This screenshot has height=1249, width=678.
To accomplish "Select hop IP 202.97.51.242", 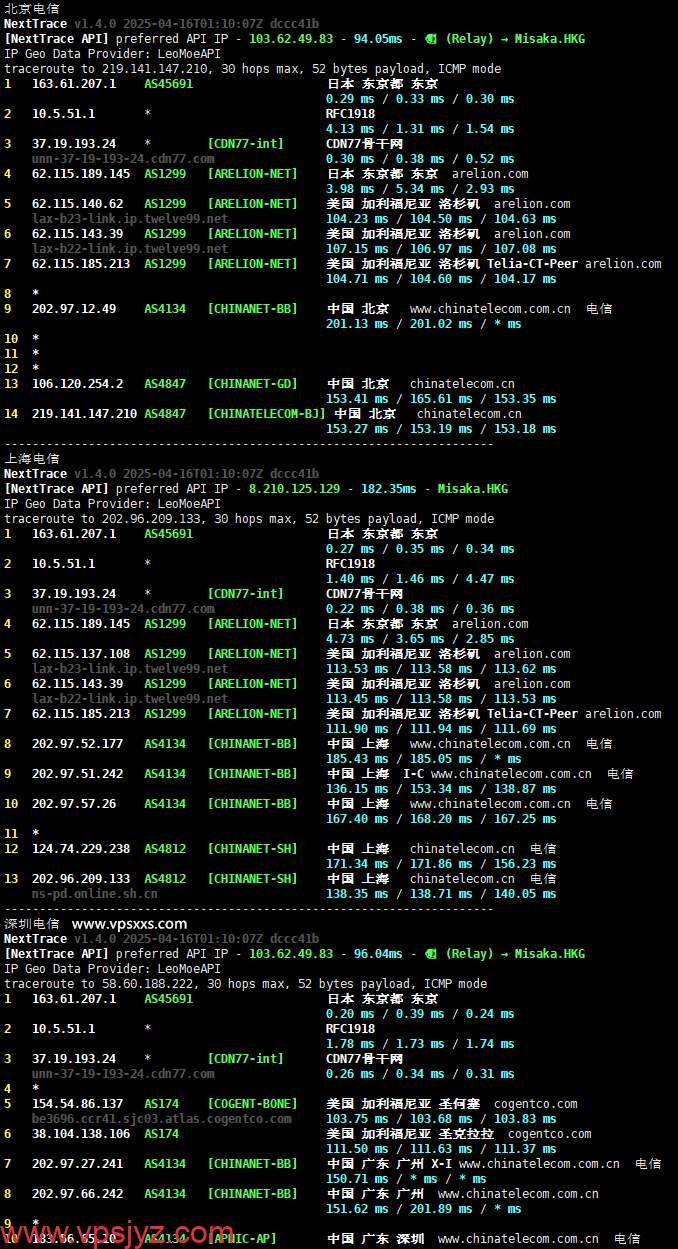I will click(x=78, y=773).
